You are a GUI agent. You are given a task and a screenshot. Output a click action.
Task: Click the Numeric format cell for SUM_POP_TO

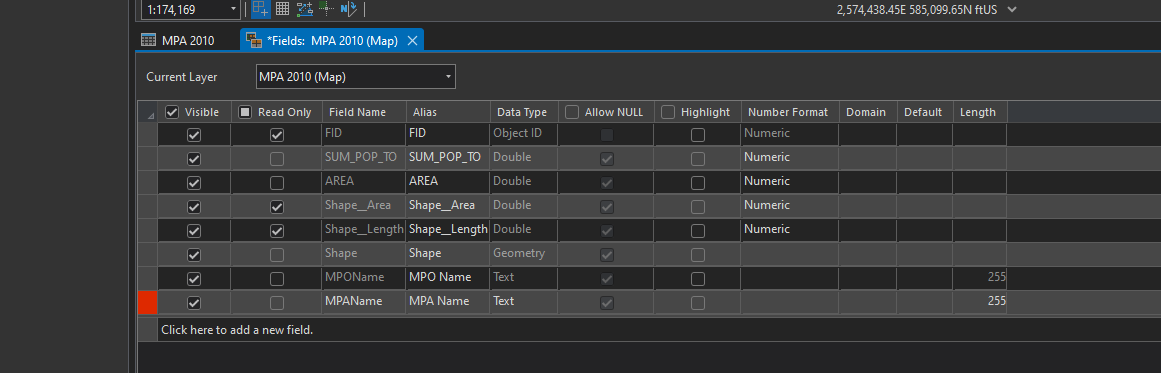[x=789, y=158]
